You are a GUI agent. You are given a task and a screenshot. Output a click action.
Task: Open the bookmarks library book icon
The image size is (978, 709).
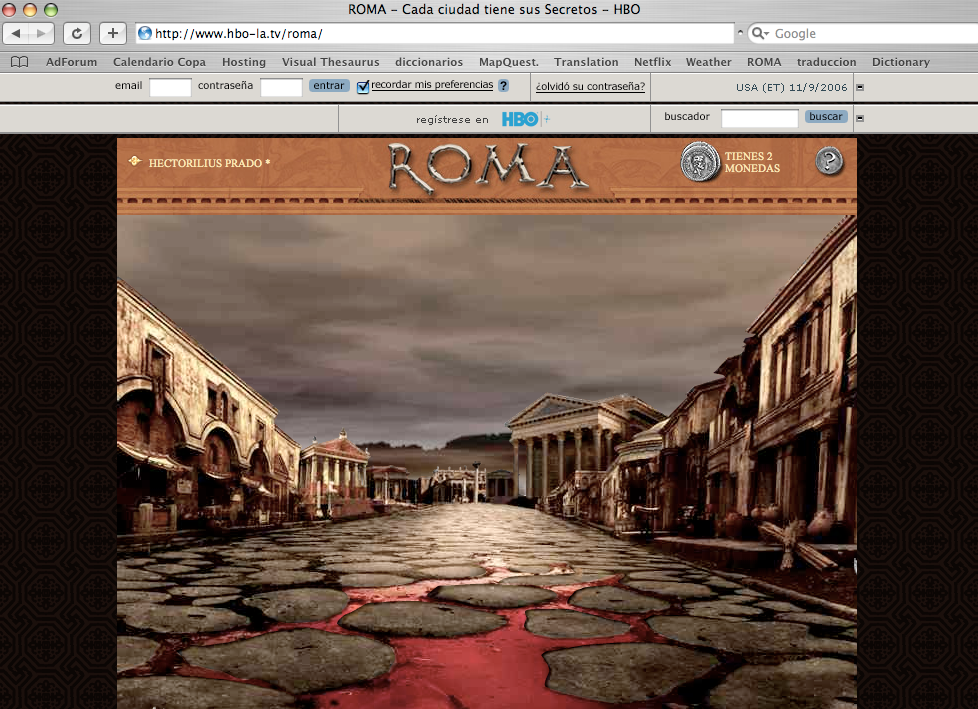pyautogui.click(x=19, y=62)
